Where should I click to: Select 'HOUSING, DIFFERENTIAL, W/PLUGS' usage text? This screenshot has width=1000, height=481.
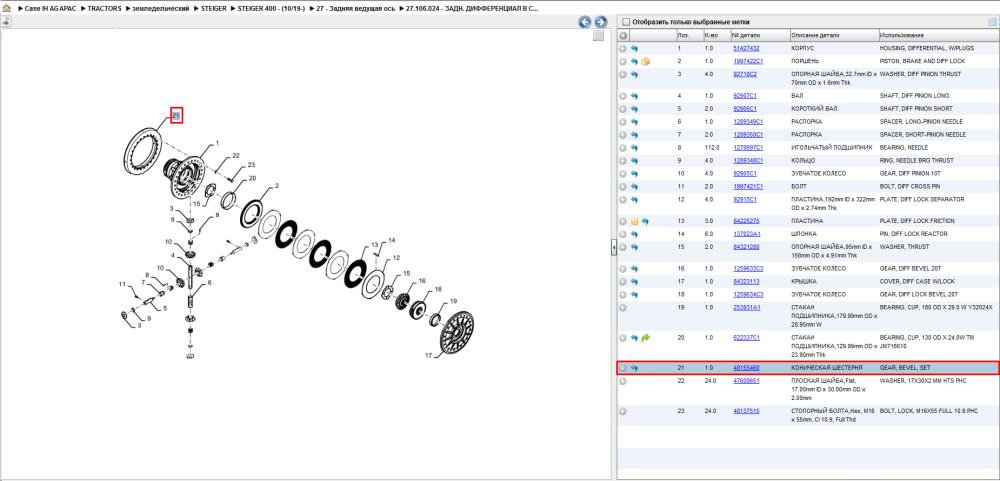pyautogui.click(x=927, y=48)
